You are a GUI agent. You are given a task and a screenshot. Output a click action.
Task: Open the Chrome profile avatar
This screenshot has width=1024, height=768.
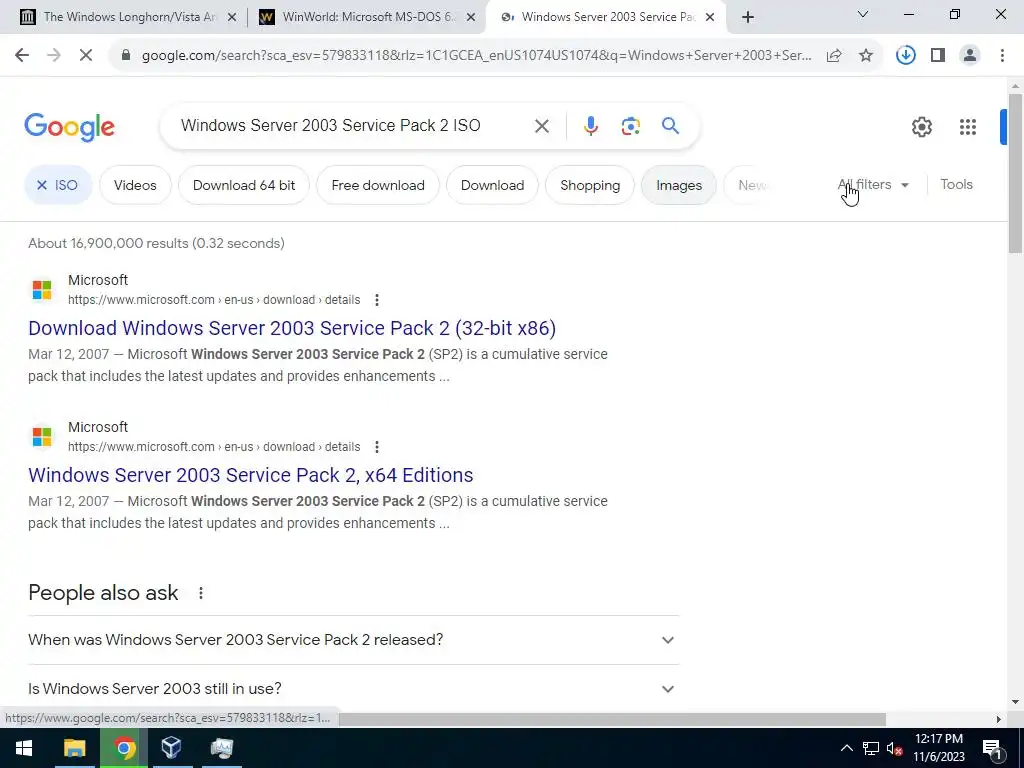point(970,56)
